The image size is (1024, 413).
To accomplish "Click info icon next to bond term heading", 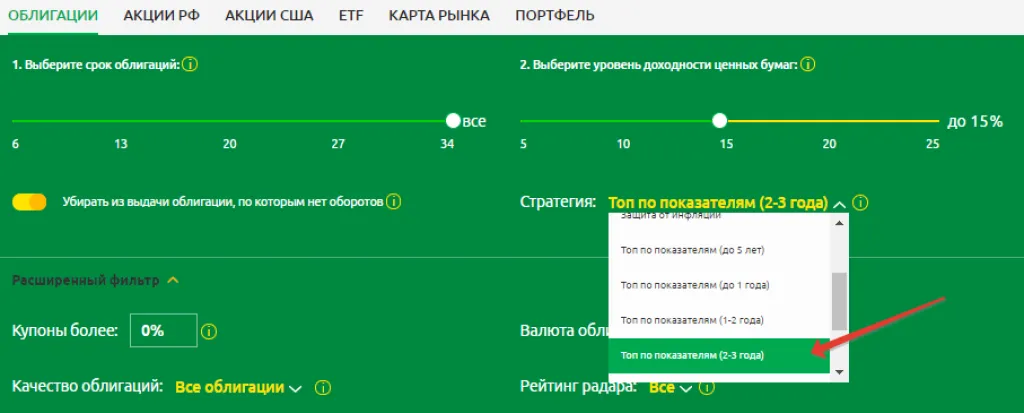I will coord(190,65).
